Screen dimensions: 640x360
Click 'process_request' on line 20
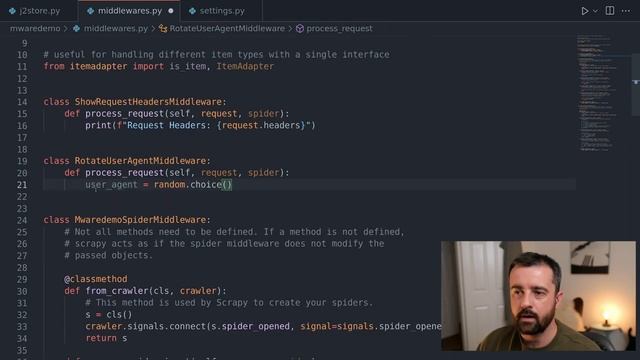[x=124, y=173]
